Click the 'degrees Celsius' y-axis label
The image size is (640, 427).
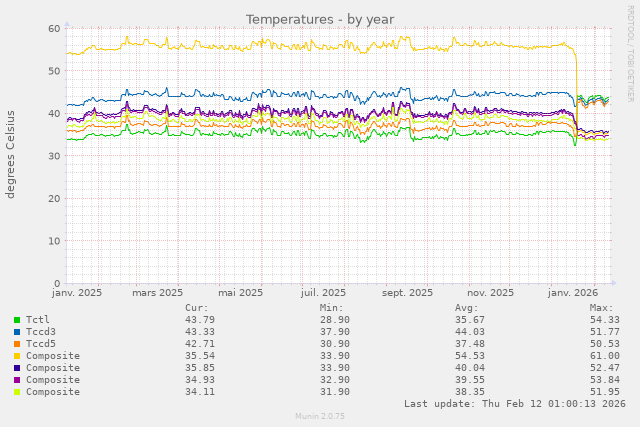point(11,155)
